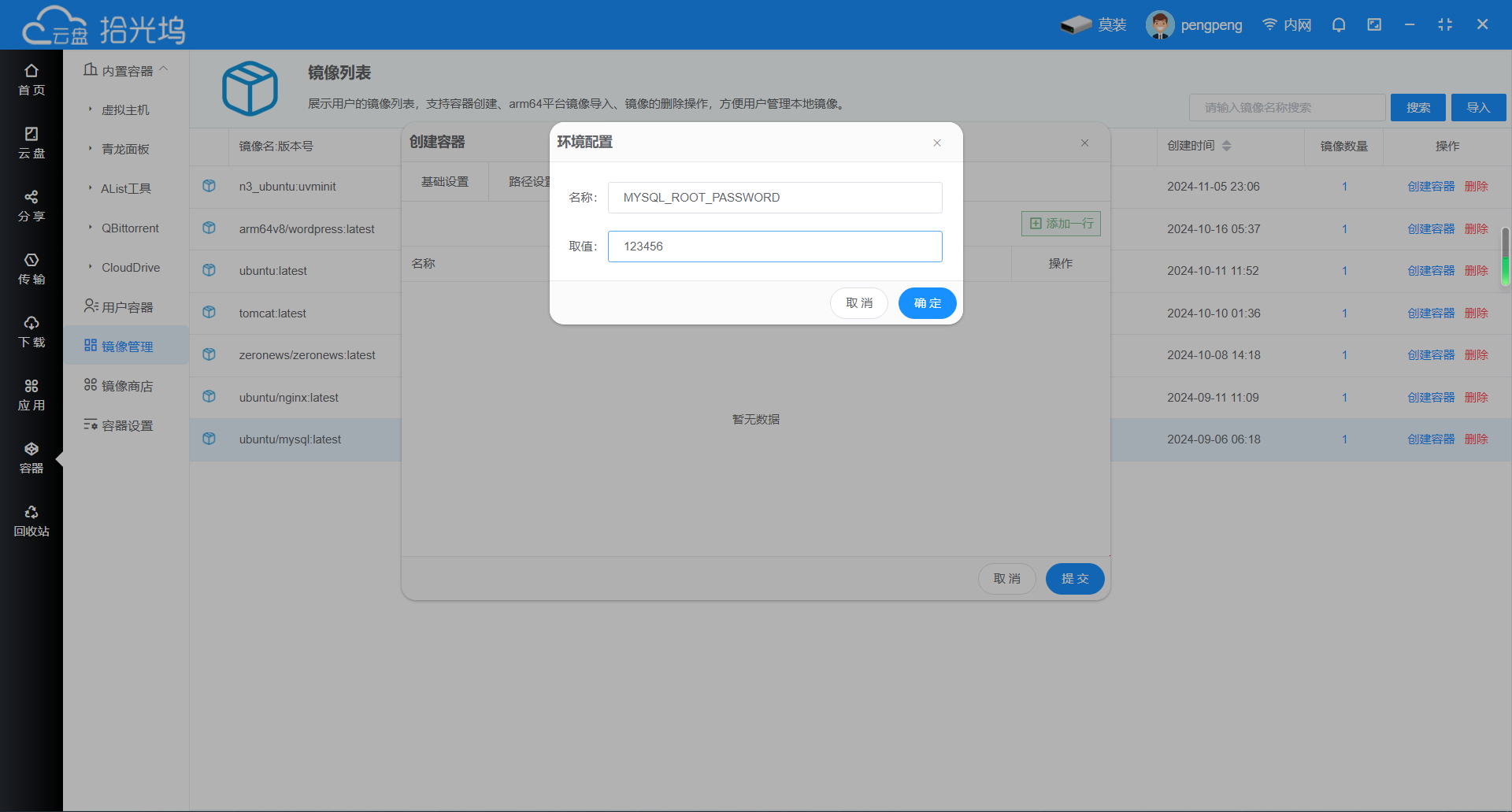
Task: Sort by 创建时间 column arrows
Action: pyautogui.click(x=1226, y=146)
